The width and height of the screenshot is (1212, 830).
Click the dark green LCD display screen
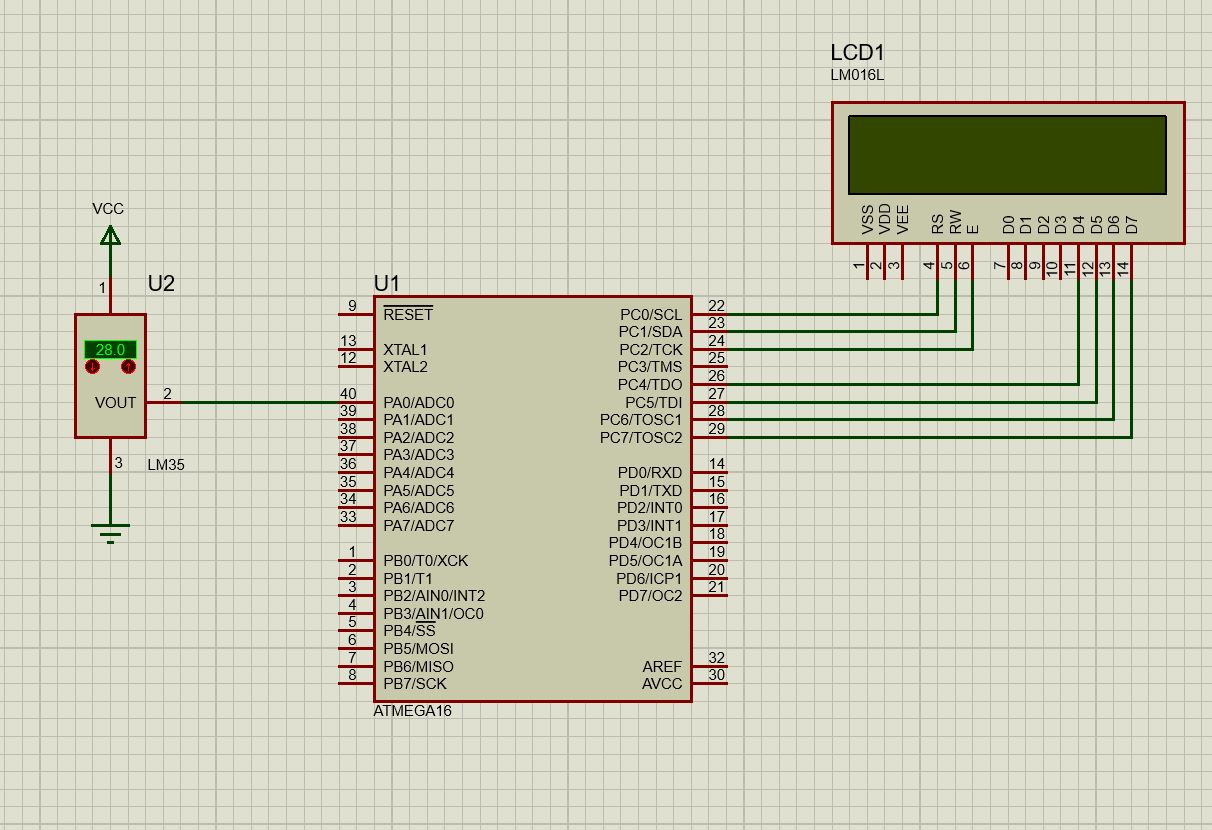point(1007,155)
